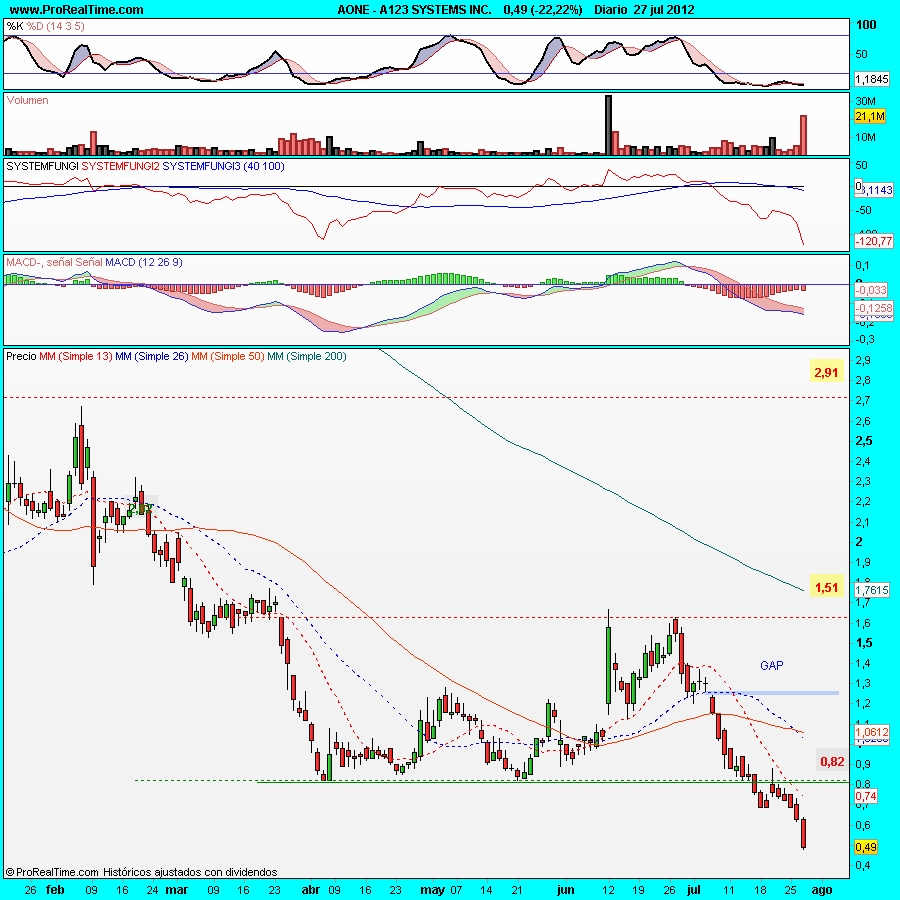Click the tallest black volume bar in June

(608, 125)
